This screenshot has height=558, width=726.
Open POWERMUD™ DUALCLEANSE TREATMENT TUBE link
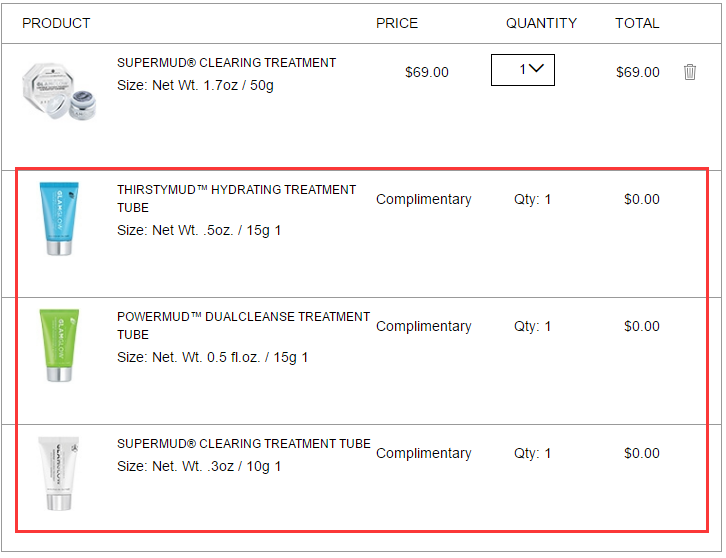tap(244, 326)
